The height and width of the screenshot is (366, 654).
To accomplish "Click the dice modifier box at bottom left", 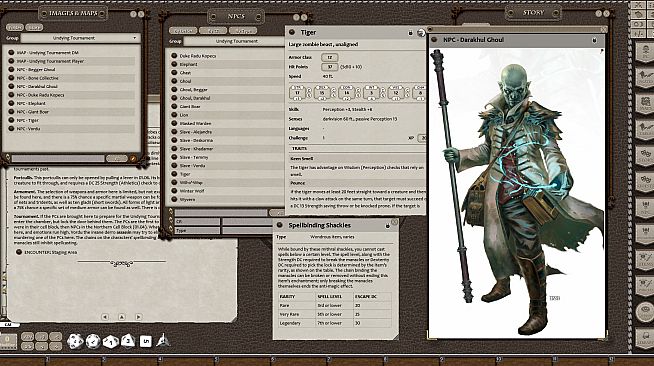I will [x=8, y=341].
